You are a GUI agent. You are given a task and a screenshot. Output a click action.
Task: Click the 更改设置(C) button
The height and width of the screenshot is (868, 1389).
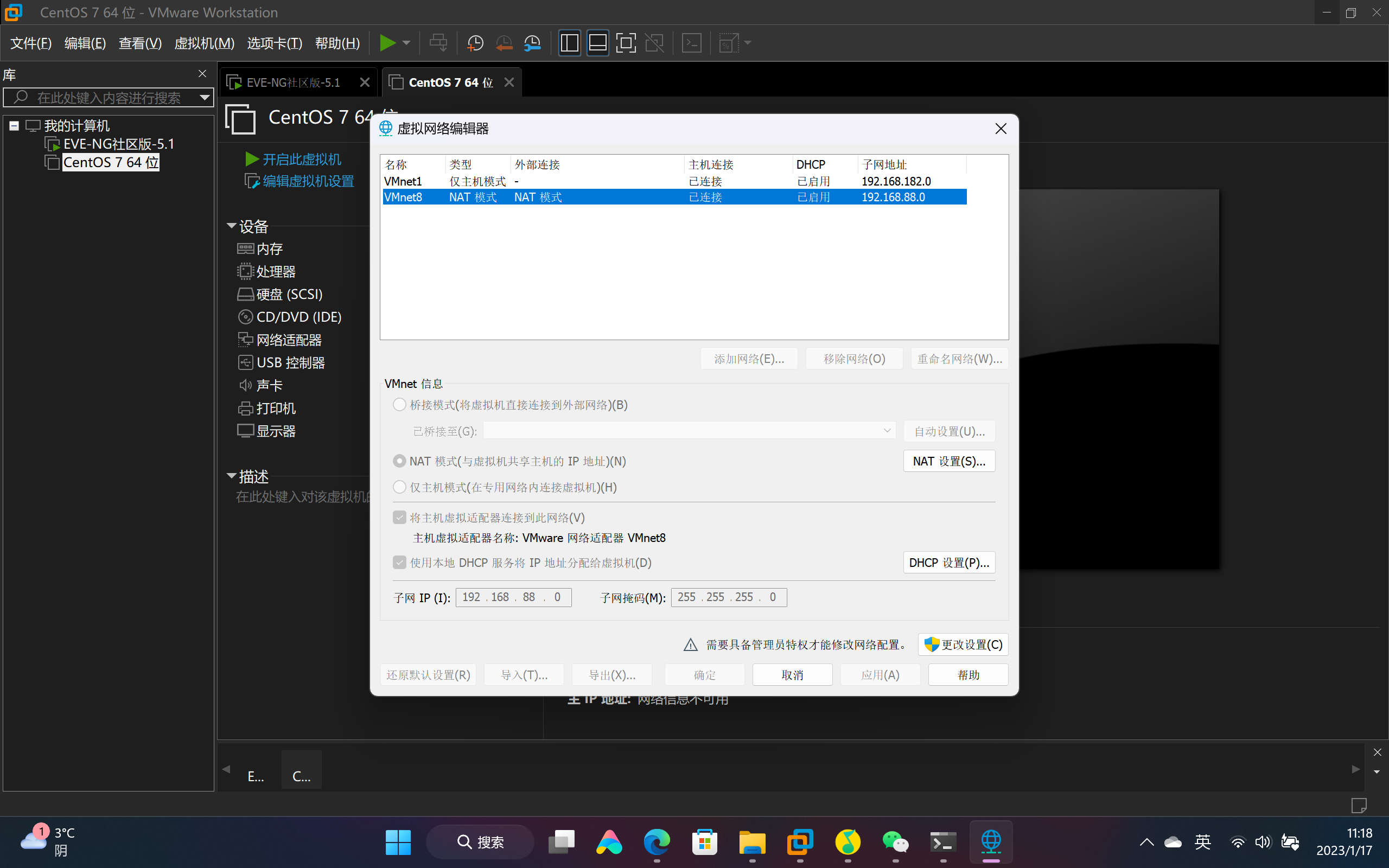[963, 644]
